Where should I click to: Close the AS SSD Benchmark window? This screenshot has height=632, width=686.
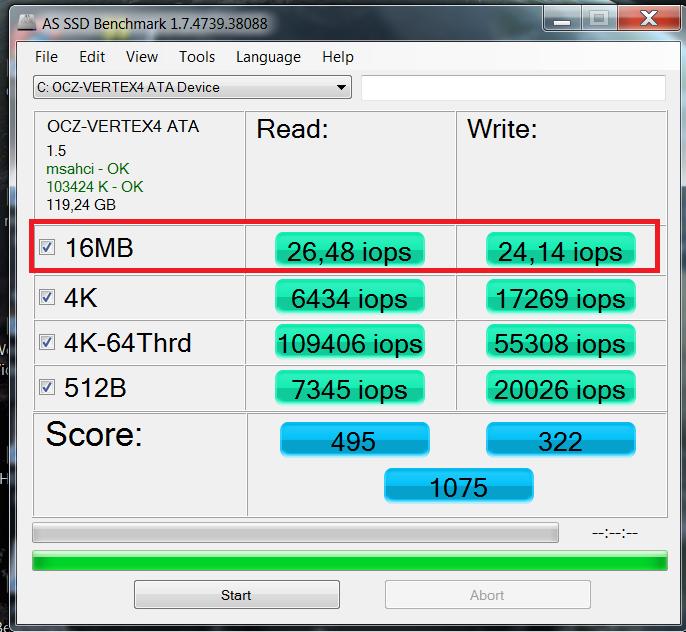coord(648,19)
